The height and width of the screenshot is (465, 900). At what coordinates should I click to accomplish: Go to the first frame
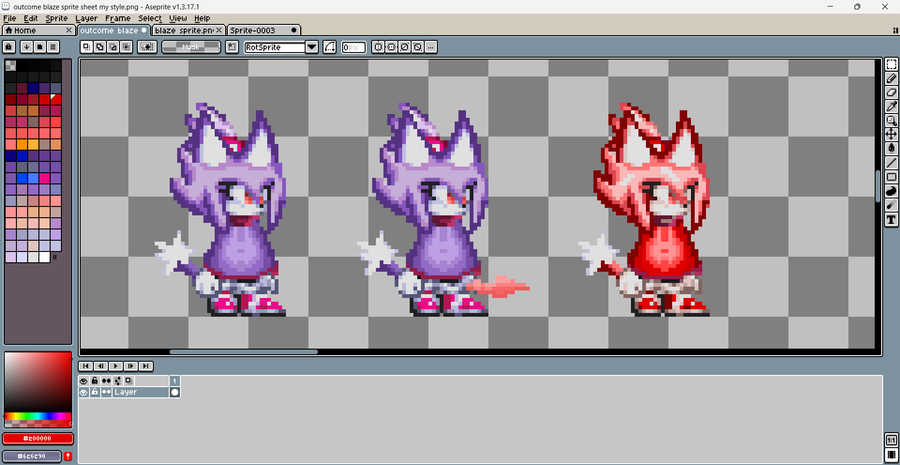click(86, 366)
